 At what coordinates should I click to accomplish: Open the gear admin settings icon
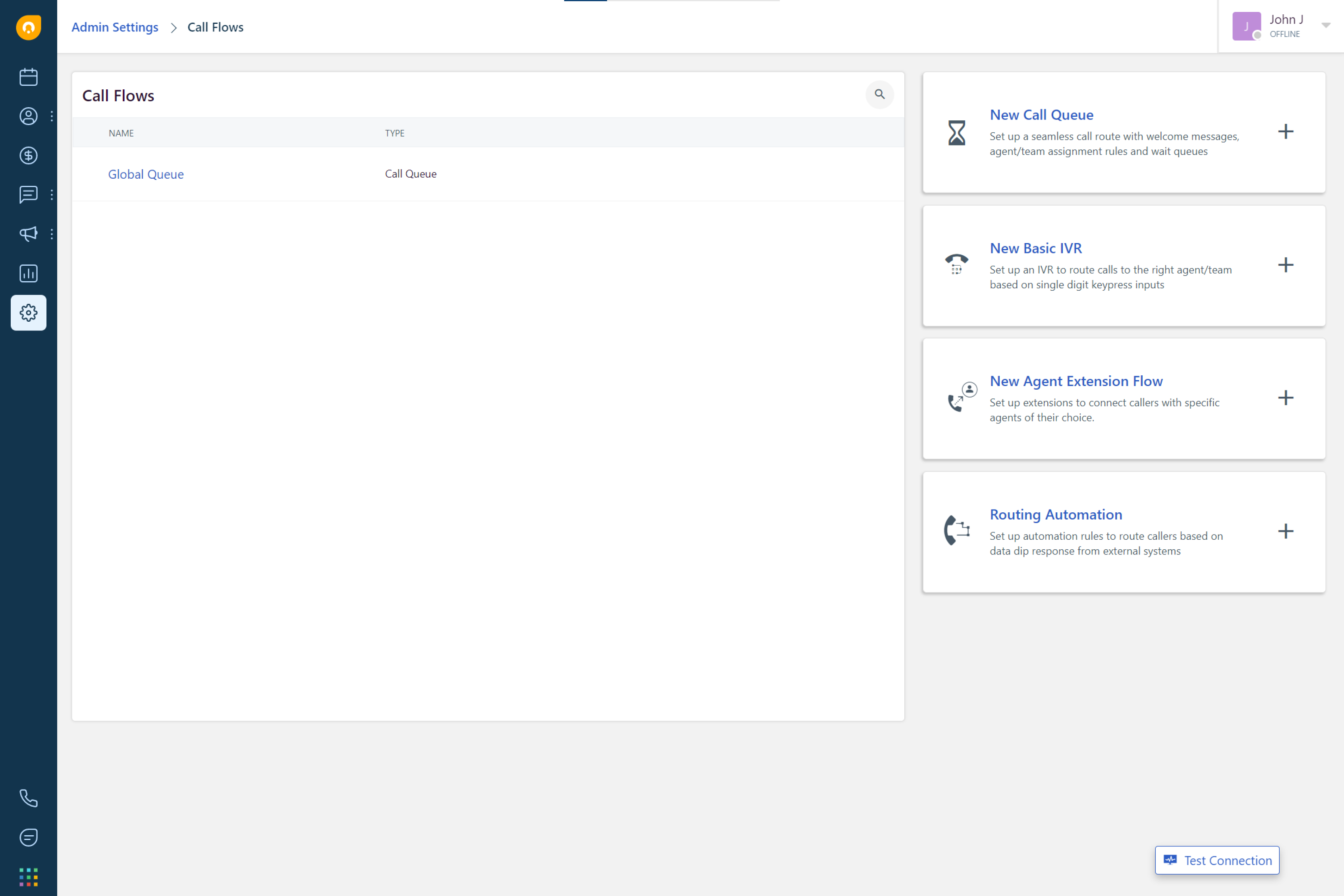(x=29, y=313)
